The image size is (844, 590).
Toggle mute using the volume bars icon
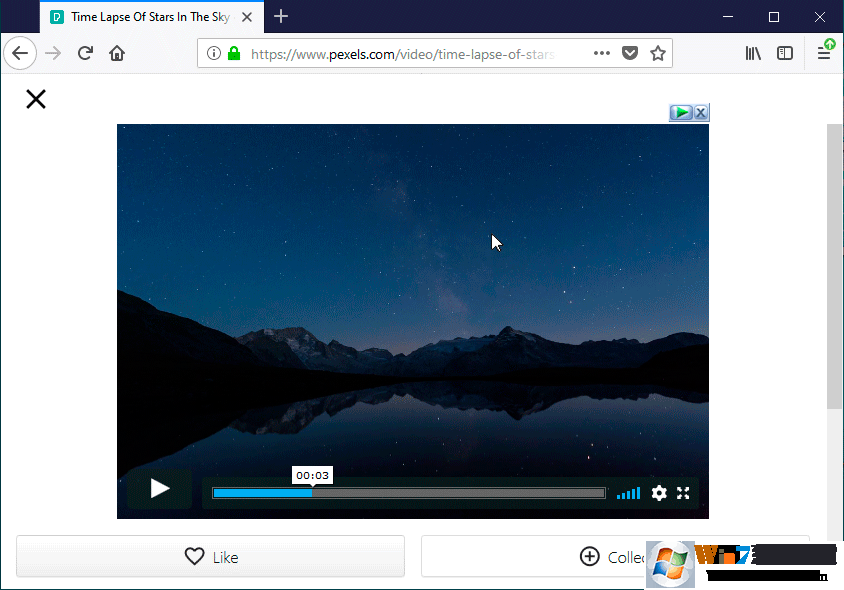[x=628, y=493]
